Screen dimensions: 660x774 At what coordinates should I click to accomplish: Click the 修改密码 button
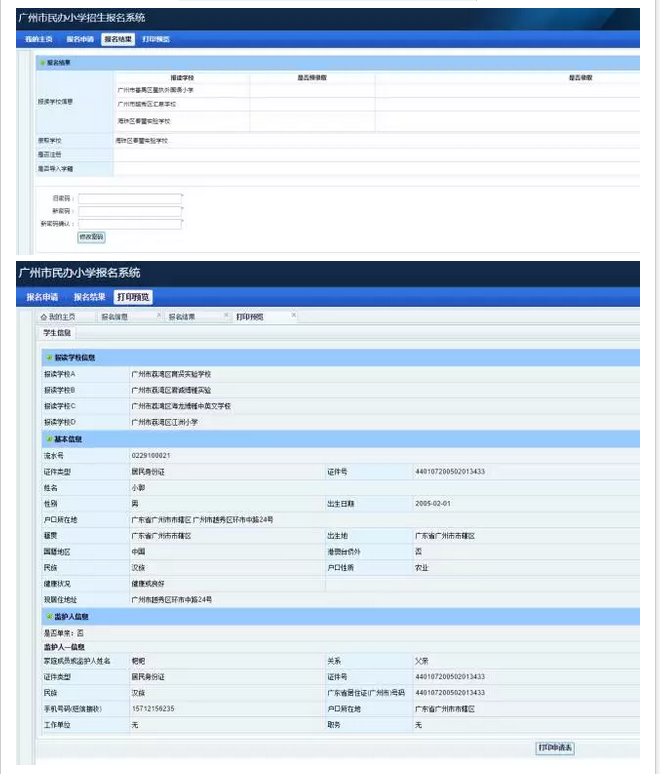(x=91, y=237)
